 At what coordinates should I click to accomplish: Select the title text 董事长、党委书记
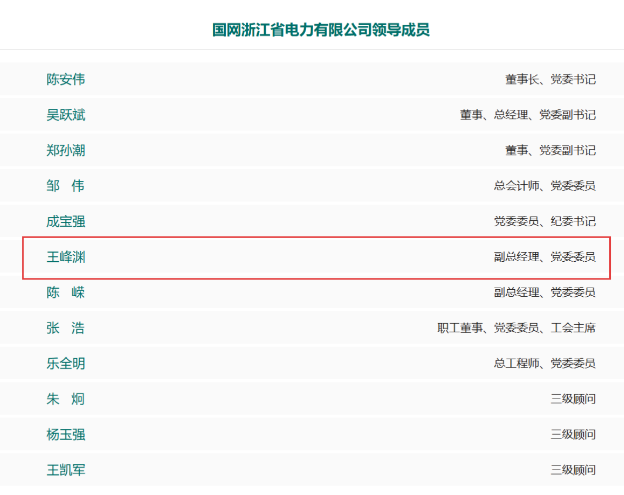550,79
